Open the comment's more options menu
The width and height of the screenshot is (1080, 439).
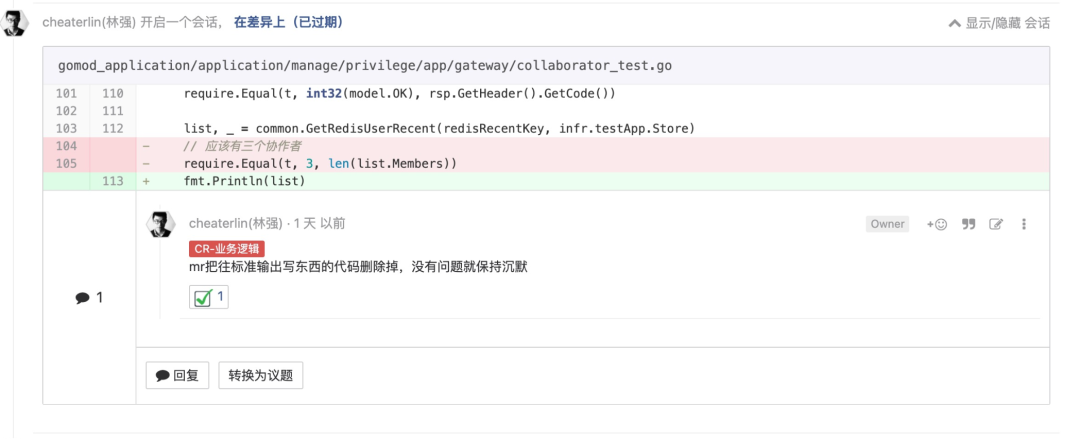coord(1024,224)
